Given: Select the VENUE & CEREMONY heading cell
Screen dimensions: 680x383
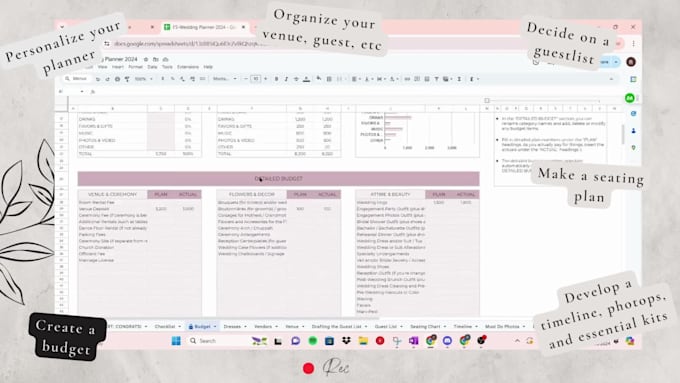Looking at the screenshot, I should (112, 194).
